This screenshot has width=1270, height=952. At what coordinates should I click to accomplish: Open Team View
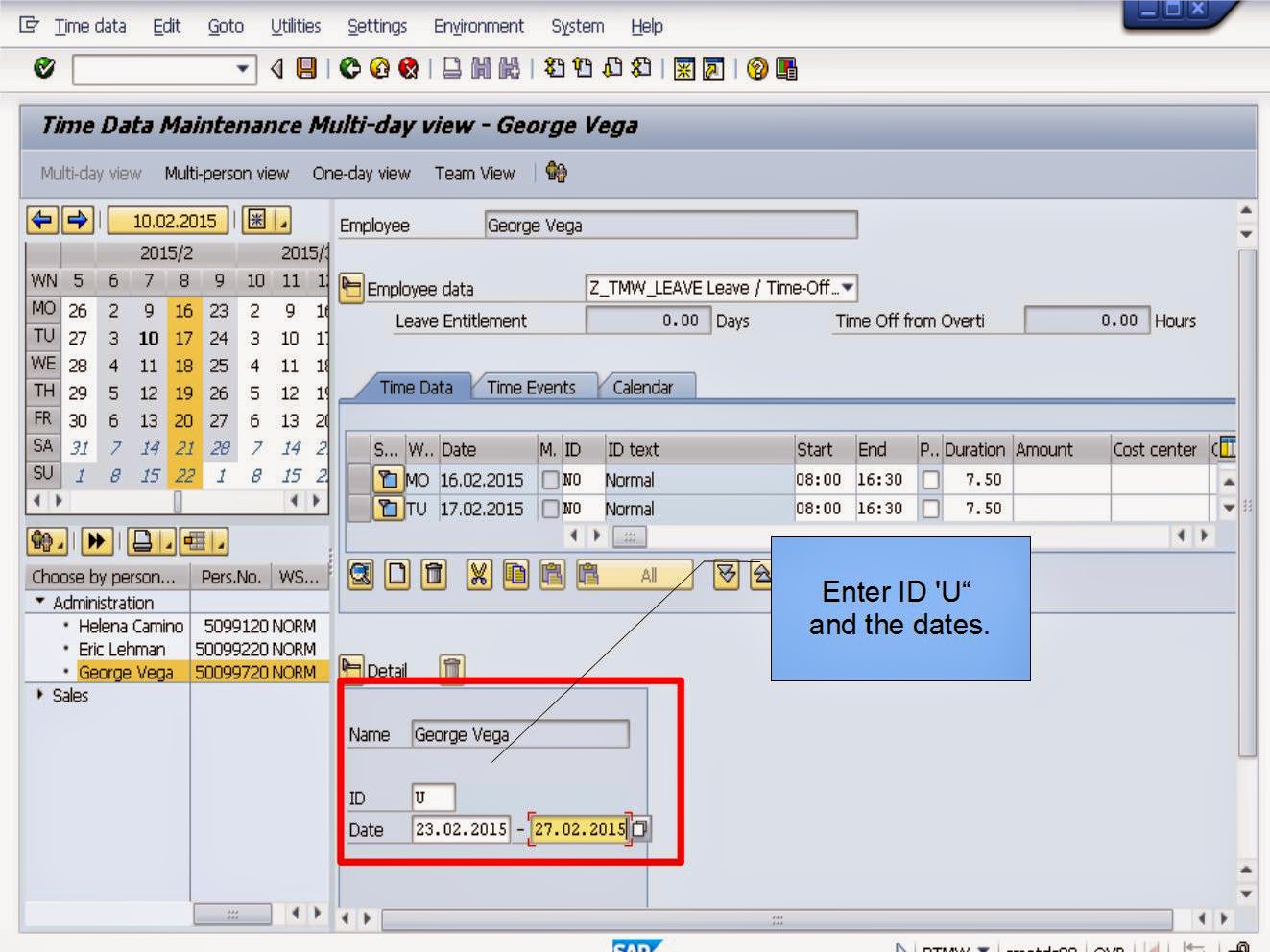[x=474, y=174]
